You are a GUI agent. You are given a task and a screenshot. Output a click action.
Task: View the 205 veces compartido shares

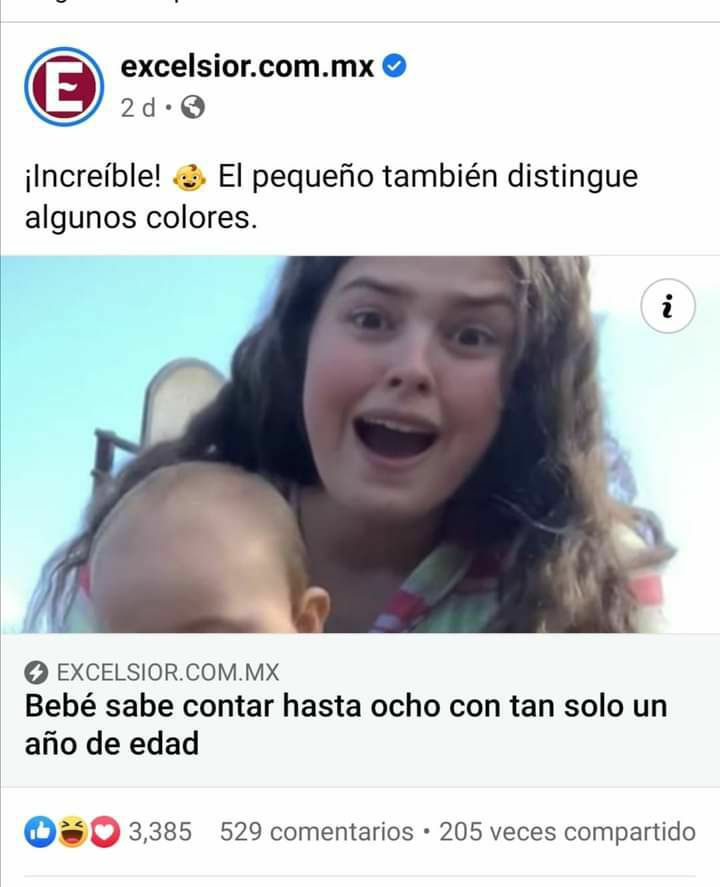(x=567, y=832)
